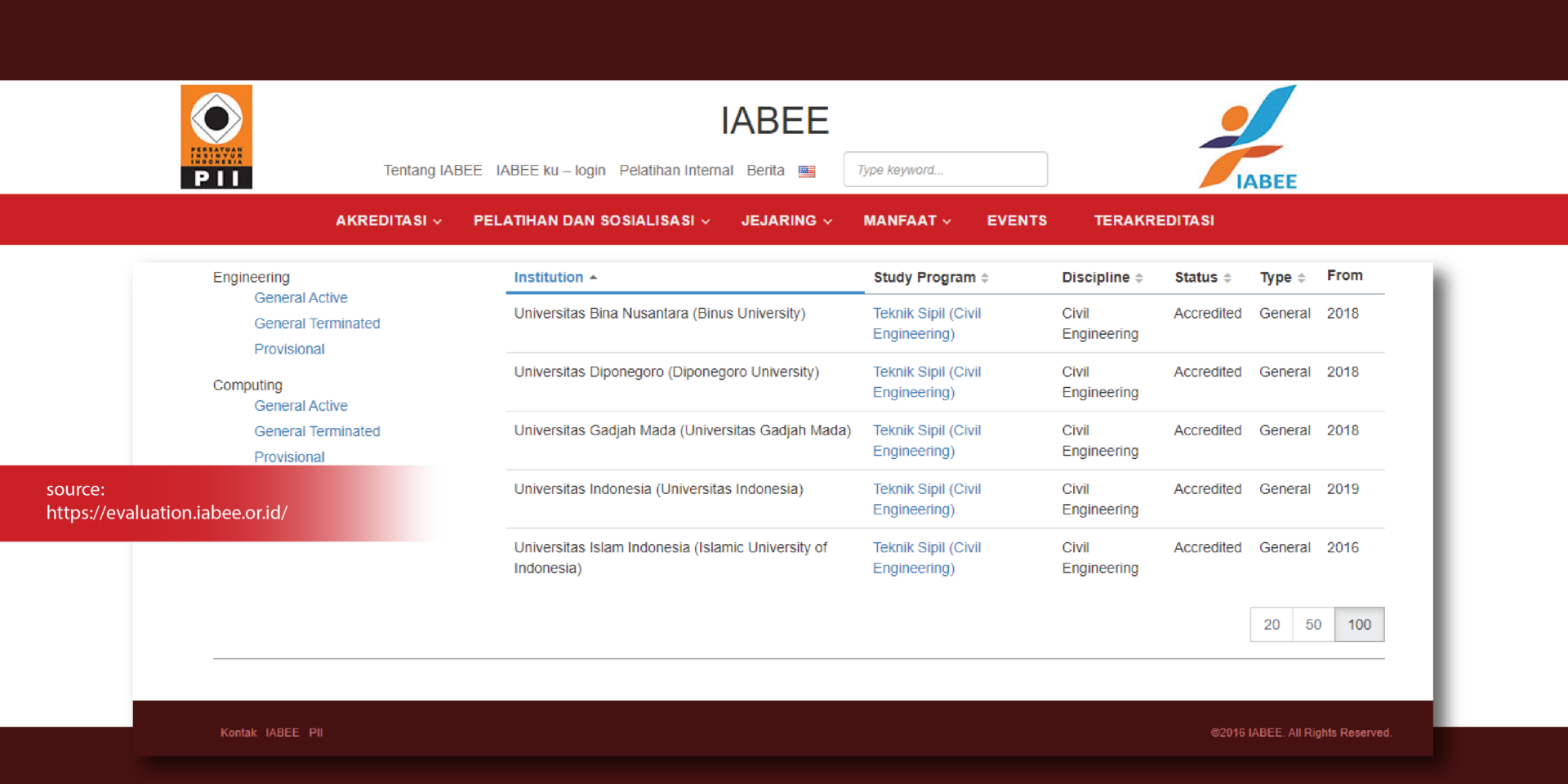Show 50 rows per page

1313,625
